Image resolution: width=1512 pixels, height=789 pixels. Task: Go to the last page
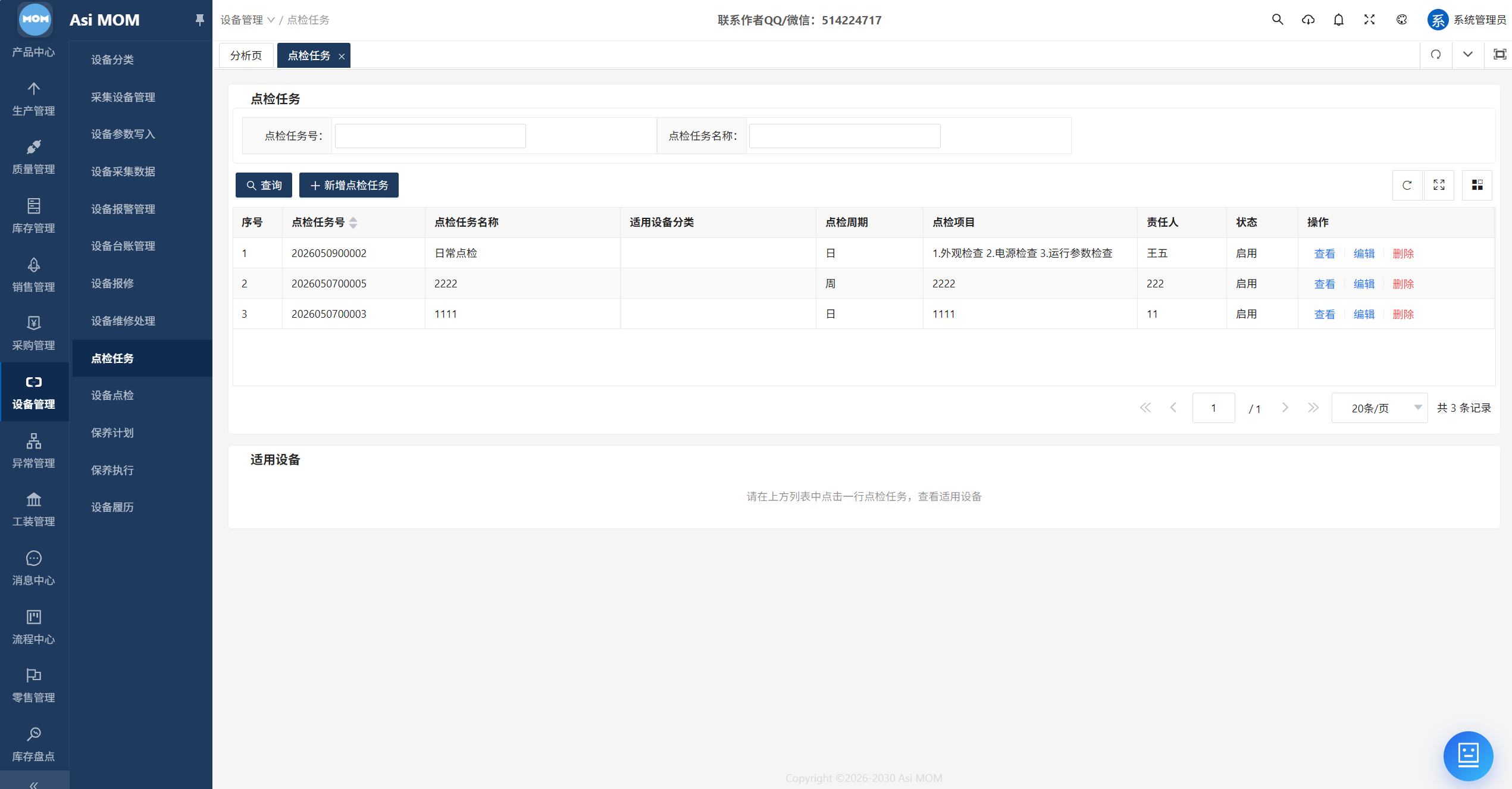click(x=1313, y=408)
